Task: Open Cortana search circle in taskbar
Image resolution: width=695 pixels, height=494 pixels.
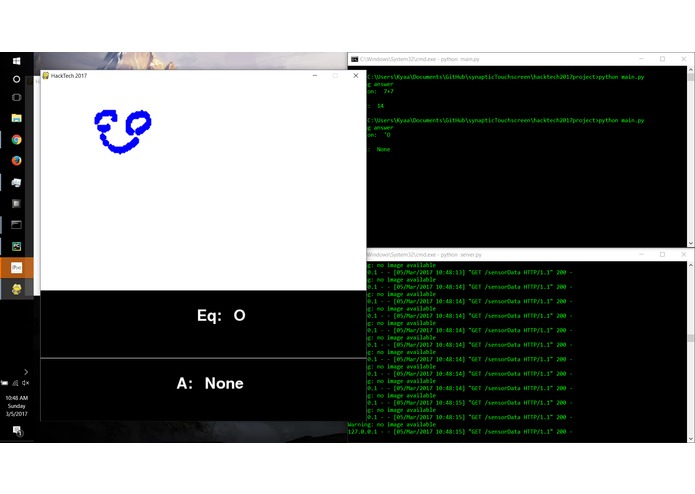Action: pos(16,79)
